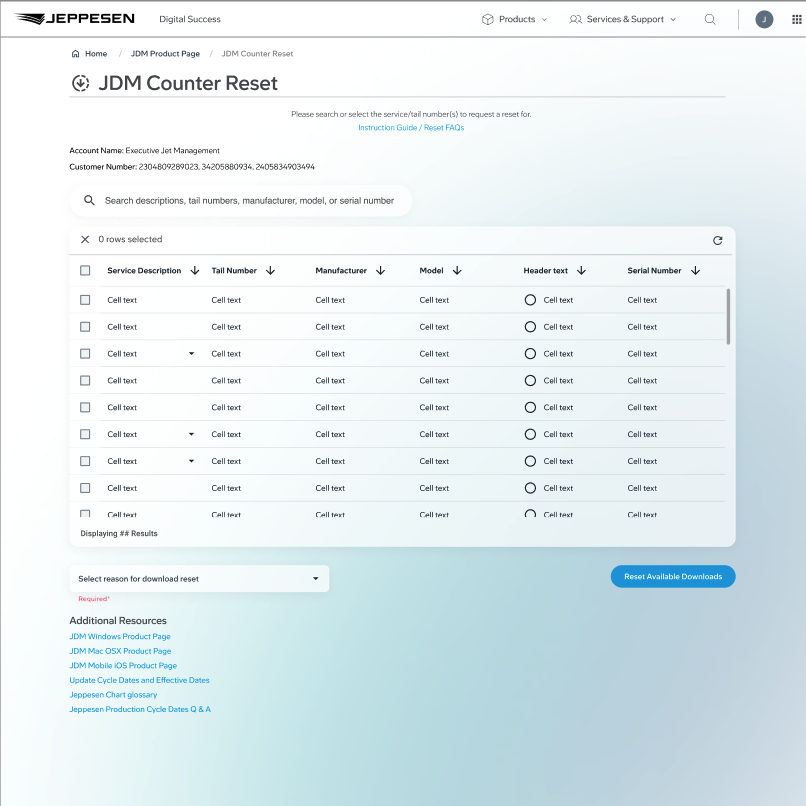
Task: Check the fifth table row checkbox
Action: click(x=85, y=407)
